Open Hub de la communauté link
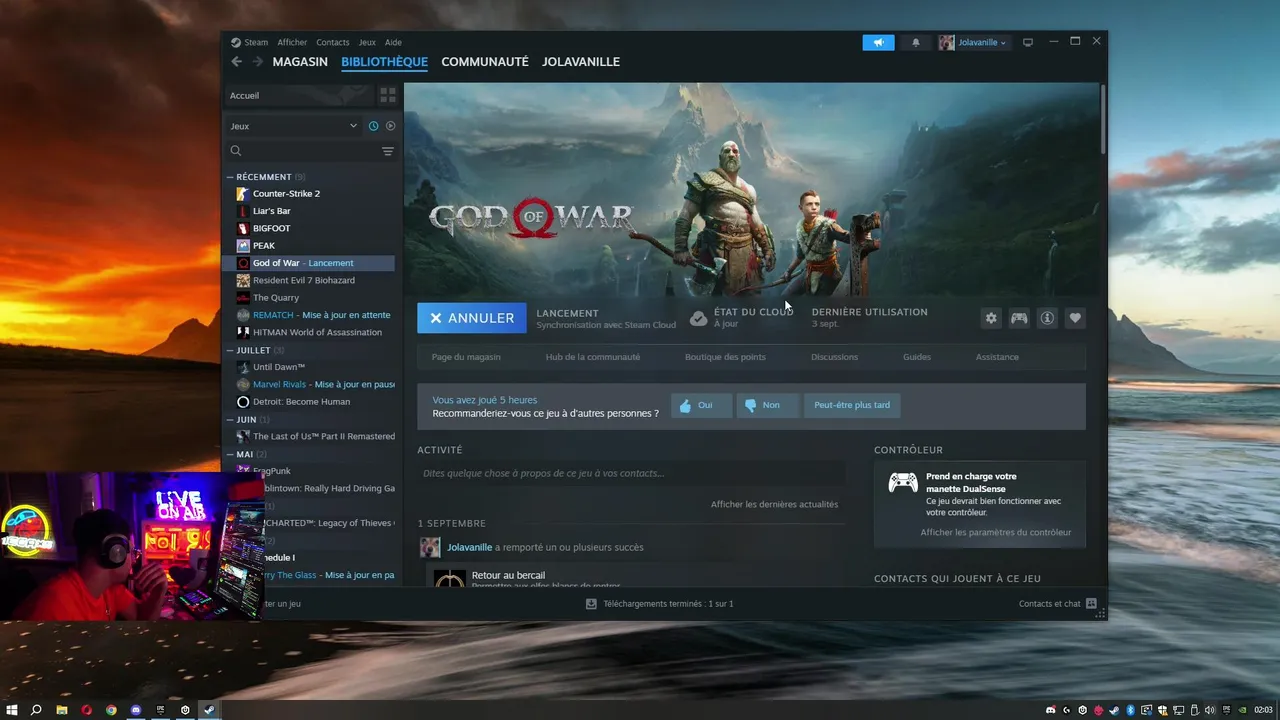Screen dimensions: 1280x720 pyautogui.click(x=593, y=357)
